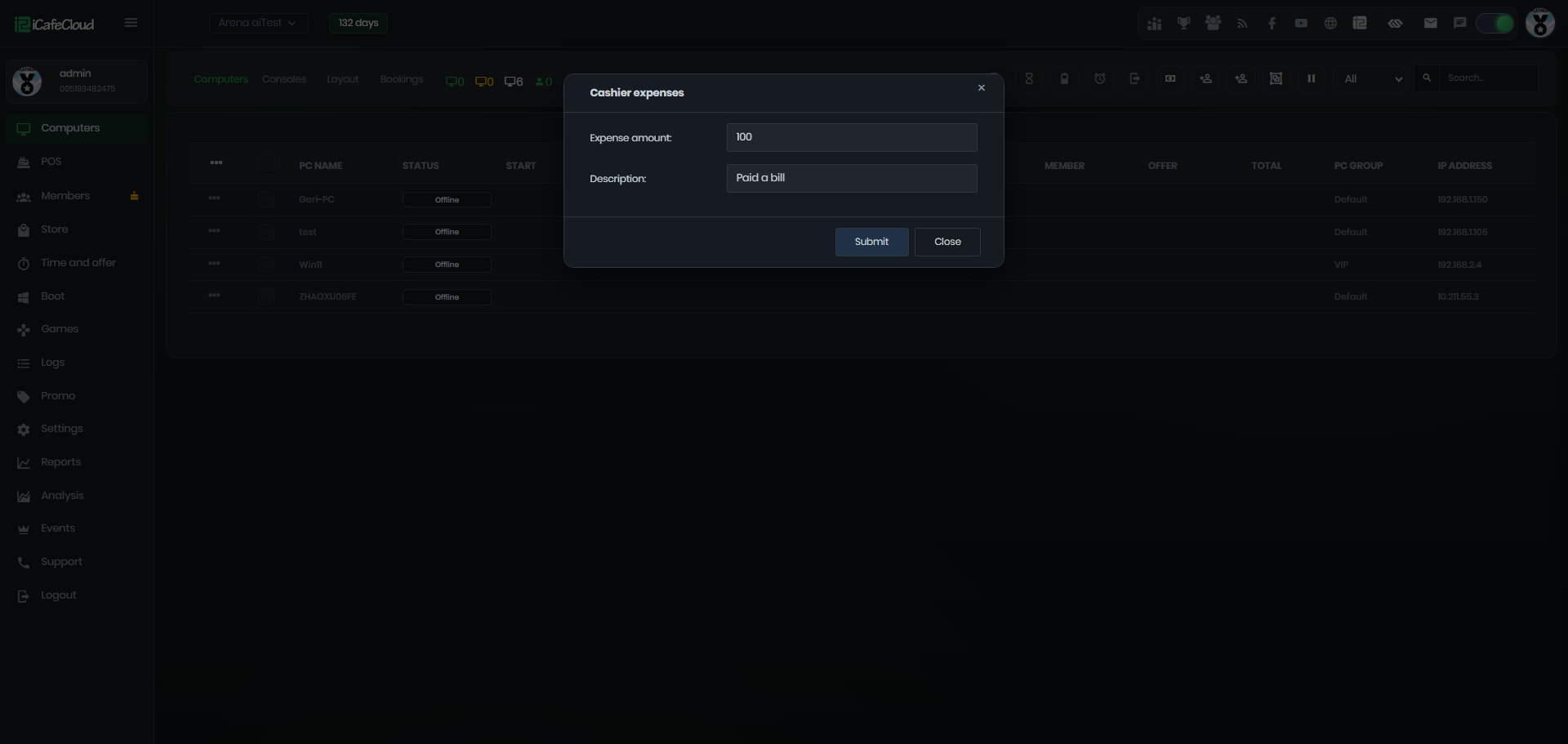Click the logout arrow toolbar icon
1568x744 pixels.
pyautogui.click(x=1134, y=79)
